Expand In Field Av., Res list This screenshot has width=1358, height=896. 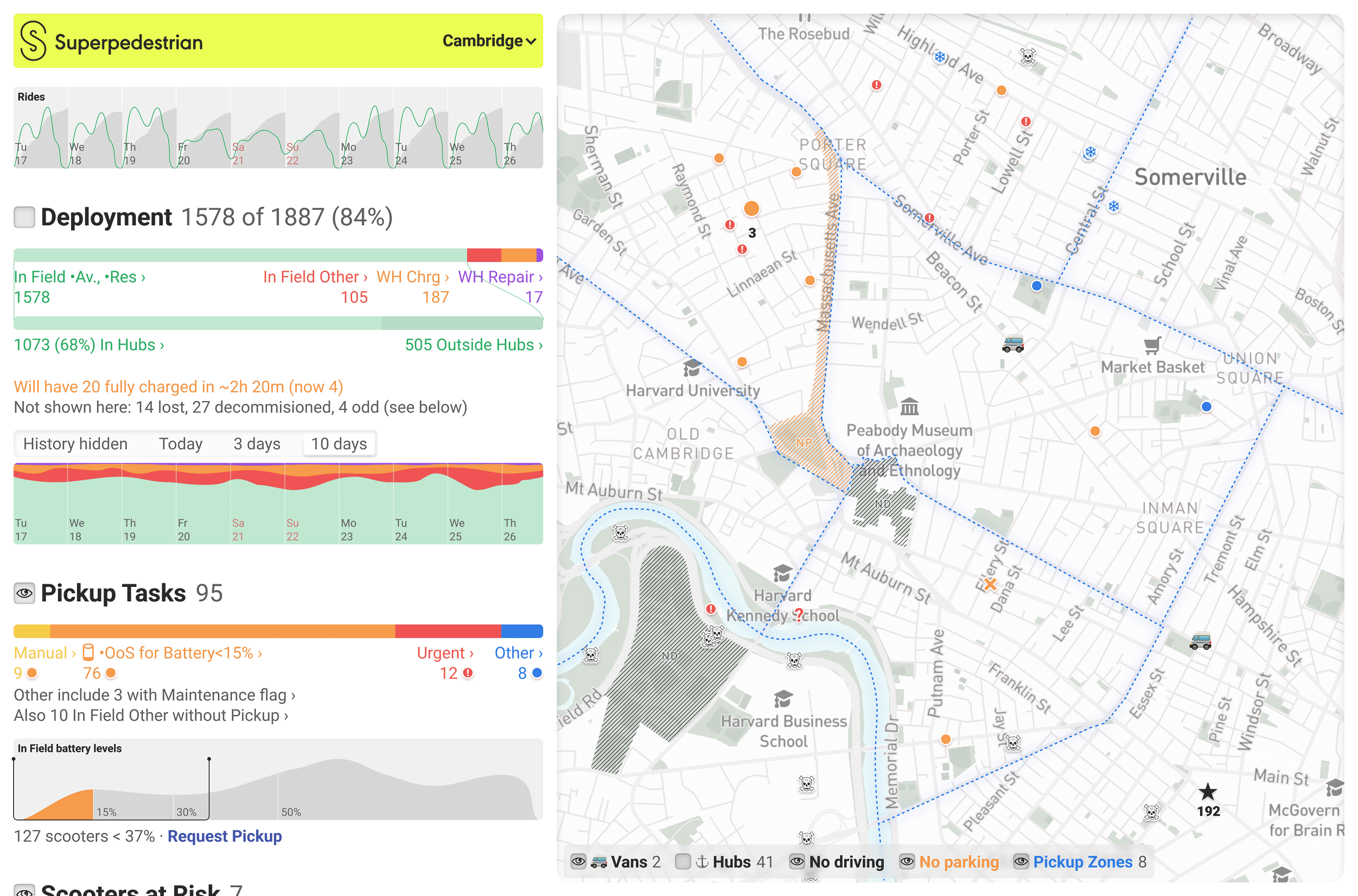click(x=80, y=276)
